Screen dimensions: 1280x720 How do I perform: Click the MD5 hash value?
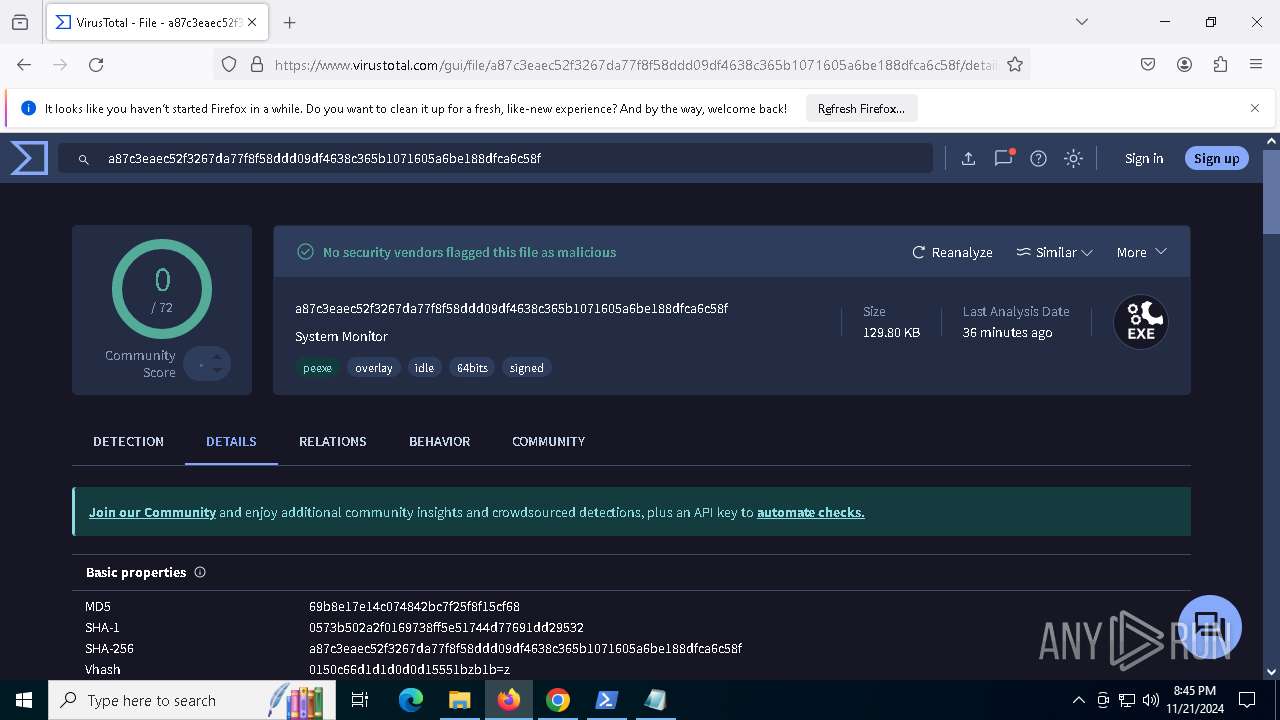(414, 607)
